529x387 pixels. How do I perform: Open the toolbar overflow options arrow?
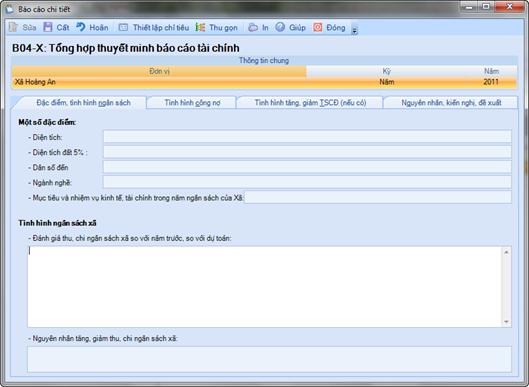[354, 31]
